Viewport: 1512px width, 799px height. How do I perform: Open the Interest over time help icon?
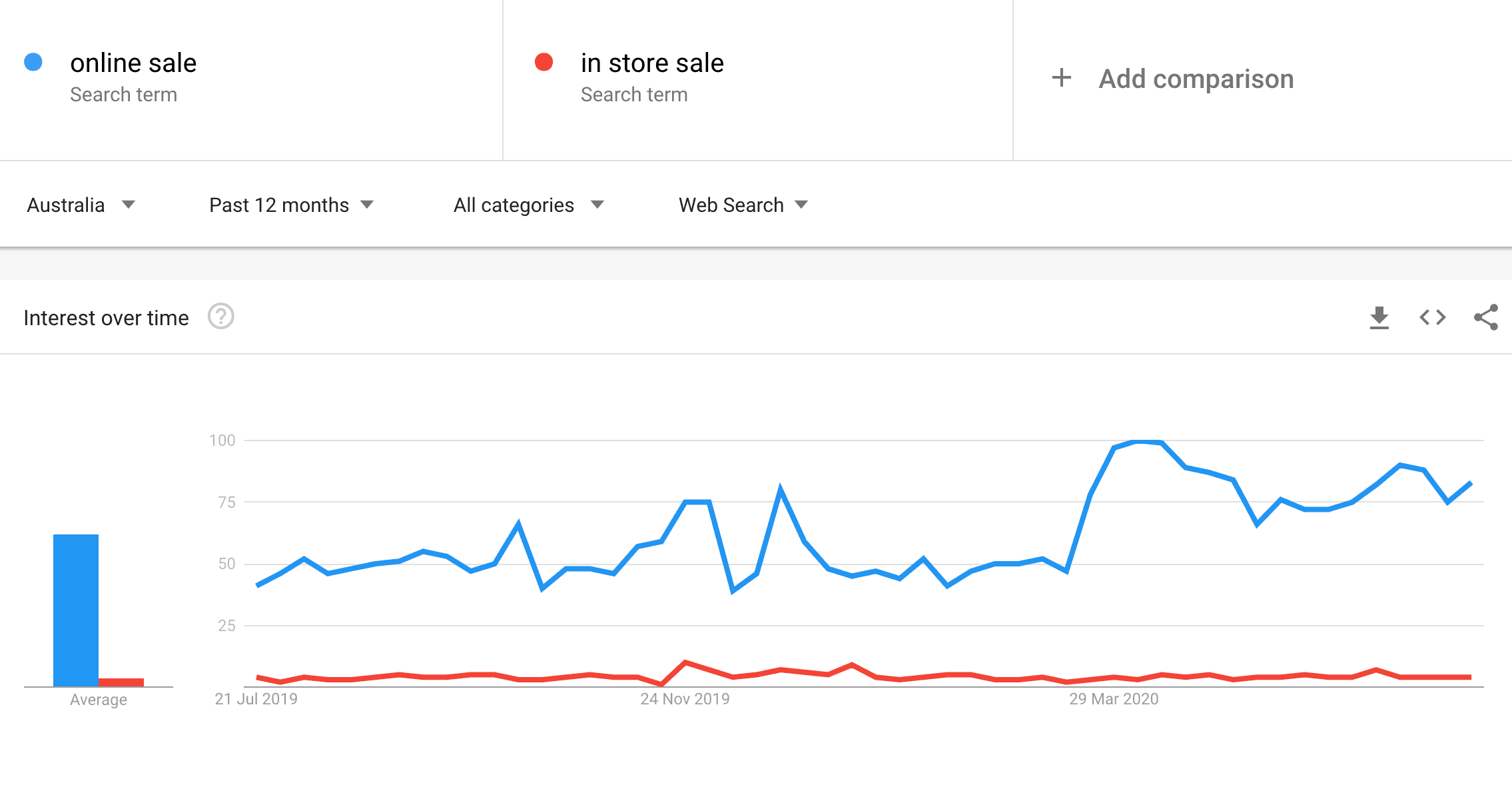click(221, 317)
